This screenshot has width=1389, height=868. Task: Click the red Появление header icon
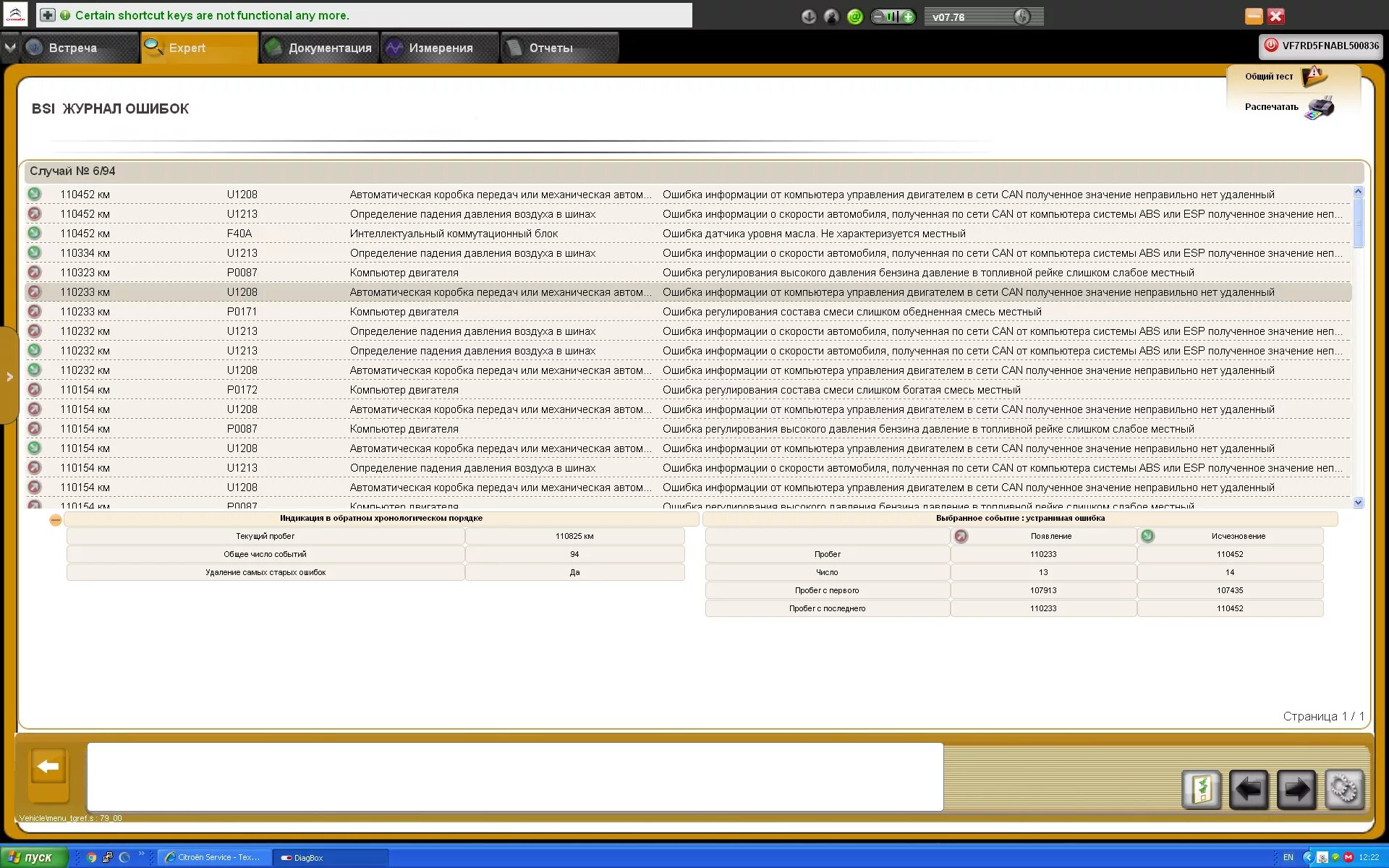[x=961, y=536]
